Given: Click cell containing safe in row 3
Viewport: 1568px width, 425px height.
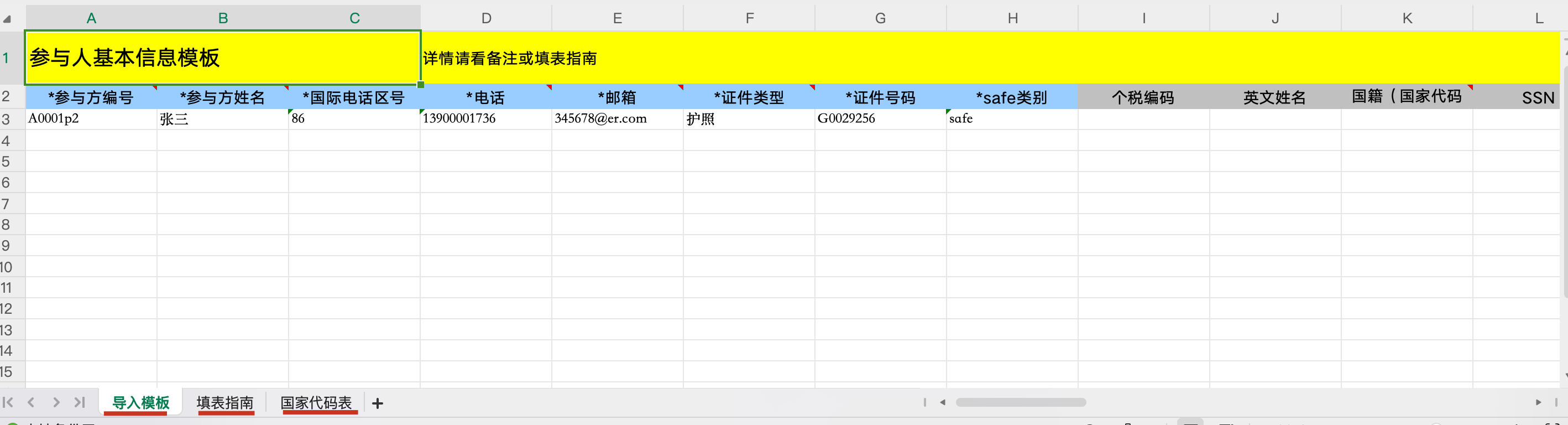Looking at the screenshot, I should point(1012,119).
